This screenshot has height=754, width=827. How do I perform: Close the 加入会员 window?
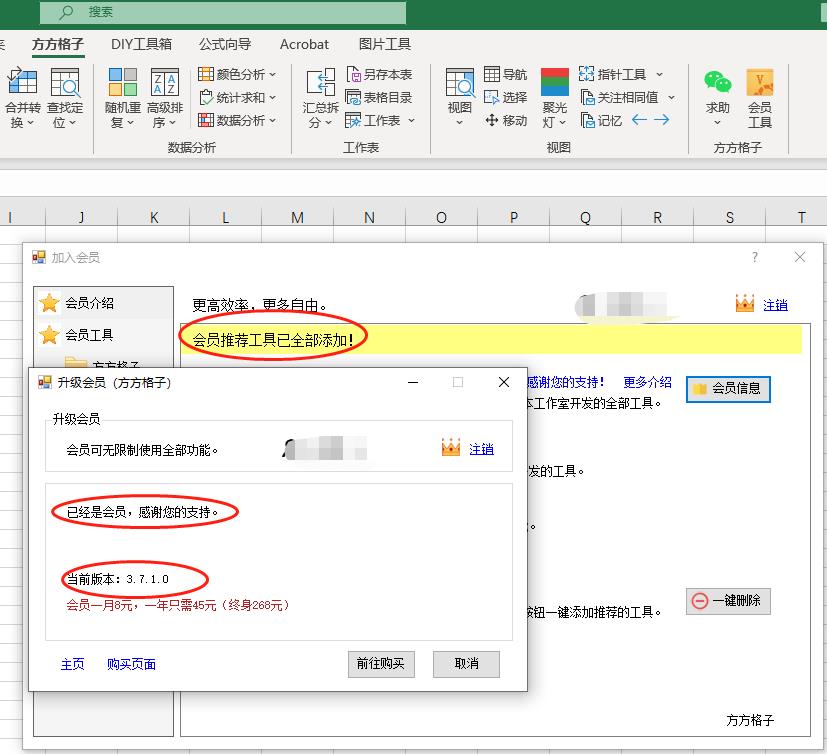[x=800, y=257]
